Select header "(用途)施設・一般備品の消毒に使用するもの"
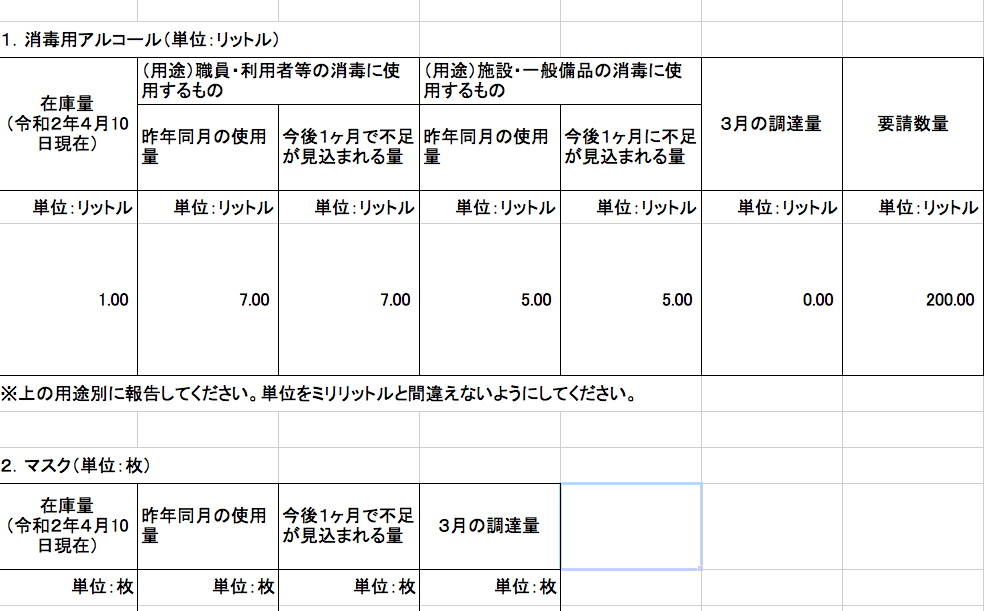Image resolution: width=984 pixels, height=611 pixels. (x=560, y=81)
